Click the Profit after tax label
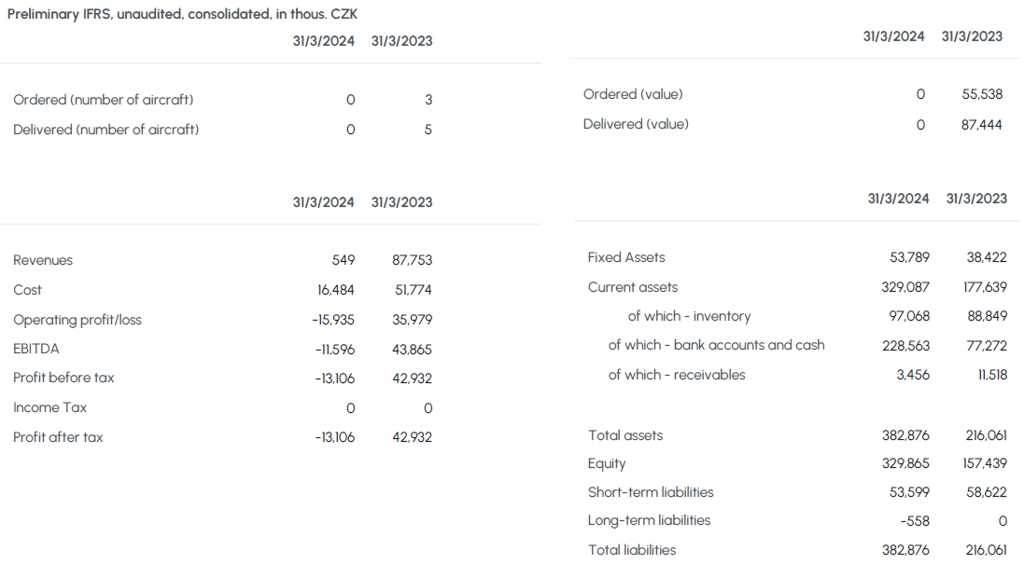The height and width of the screenshot is (564, 1024). coord(58,437)
